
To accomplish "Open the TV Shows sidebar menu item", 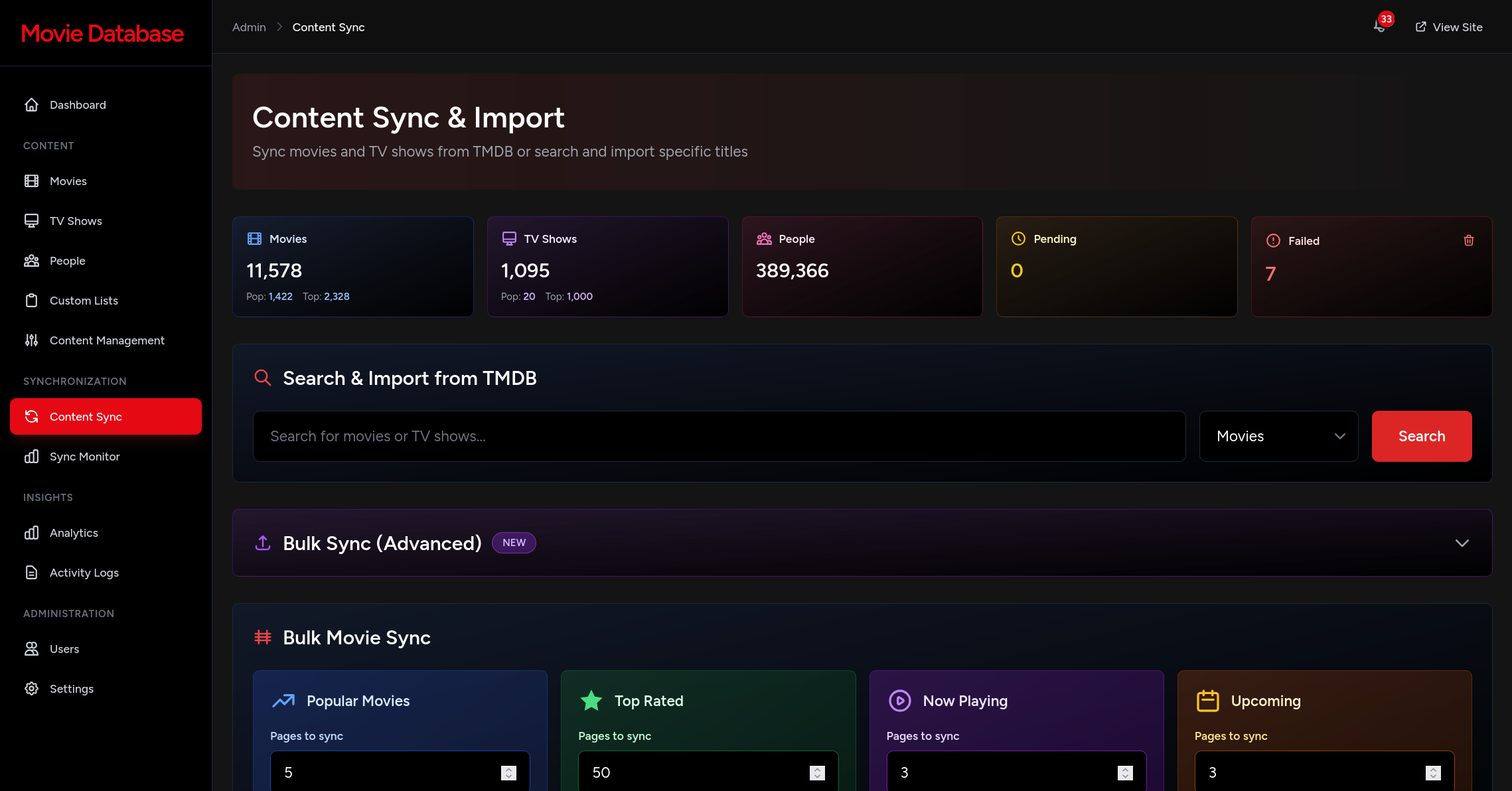I will tap(76, 221).
